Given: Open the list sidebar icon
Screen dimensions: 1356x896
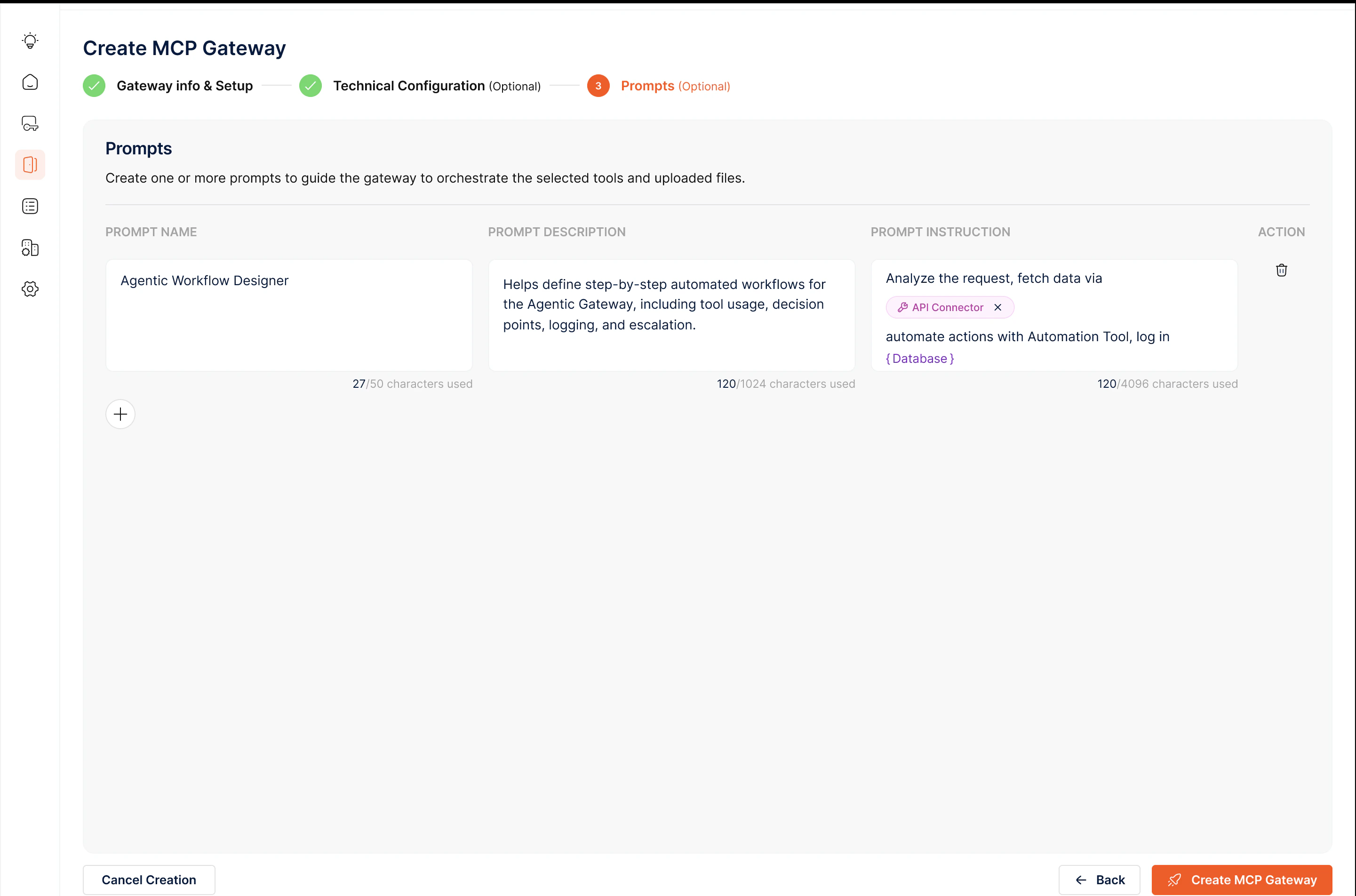Looking at the screenshot, I should tap(30, 206).
